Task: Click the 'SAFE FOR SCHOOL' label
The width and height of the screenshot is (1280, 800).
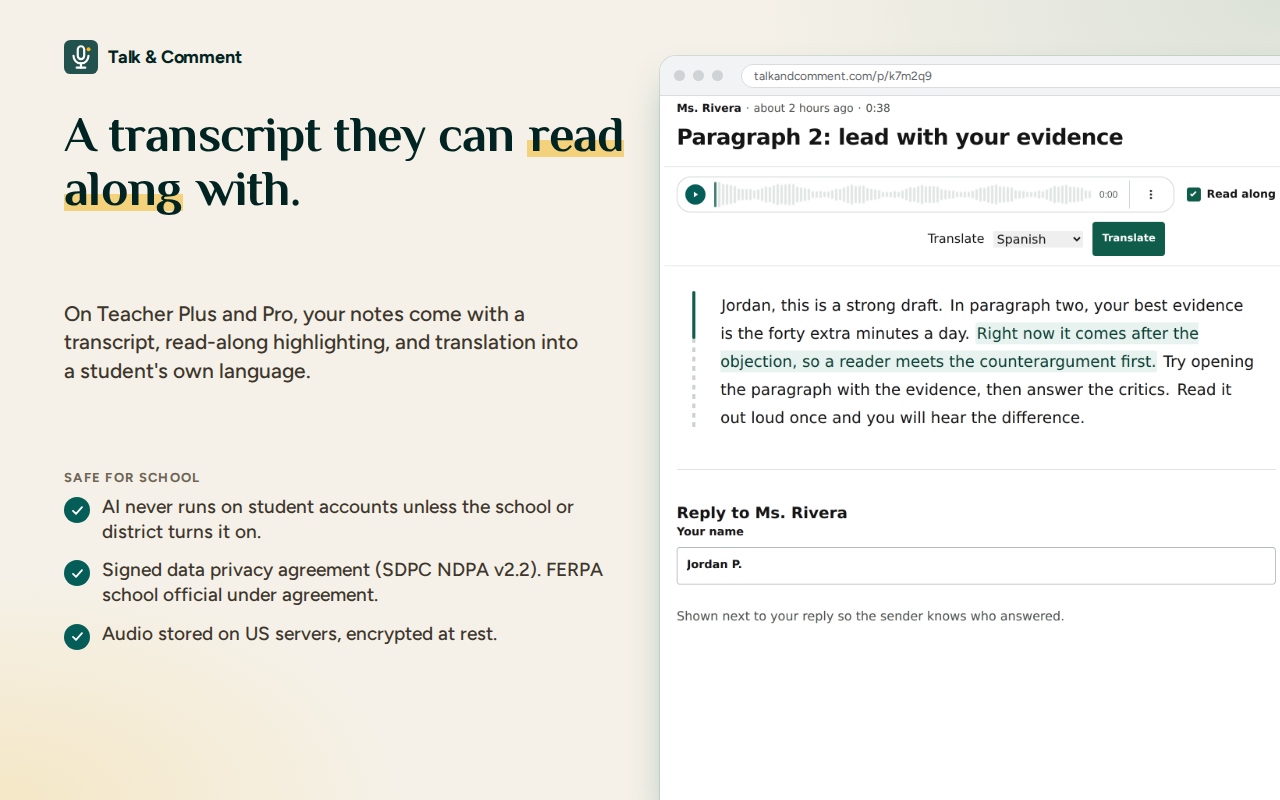Action: pos(132,478)
